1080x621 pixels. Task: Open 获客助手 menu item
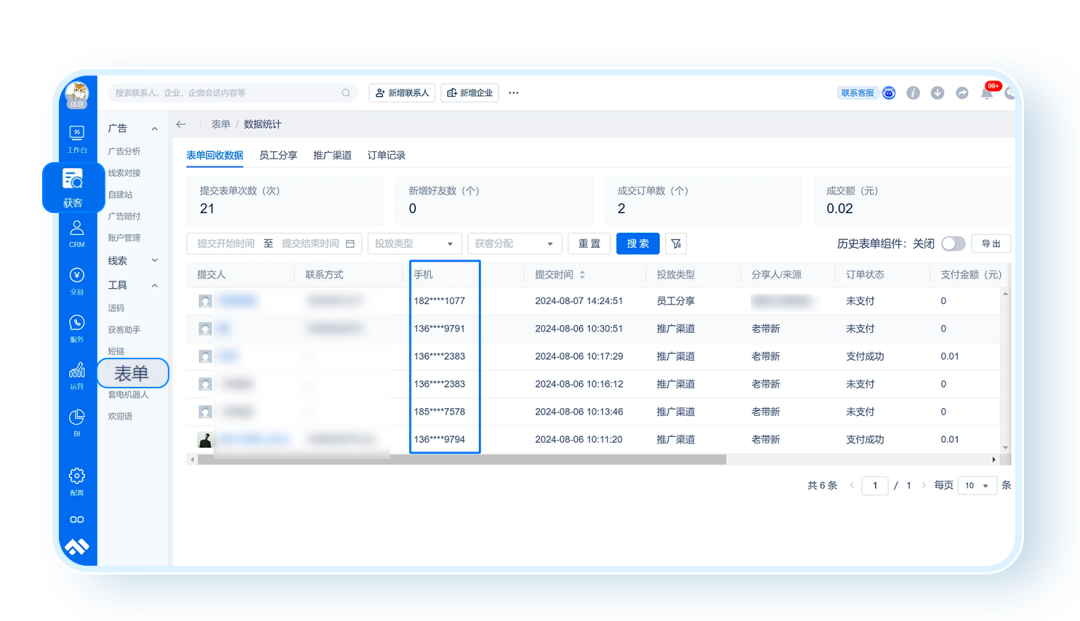124,330
